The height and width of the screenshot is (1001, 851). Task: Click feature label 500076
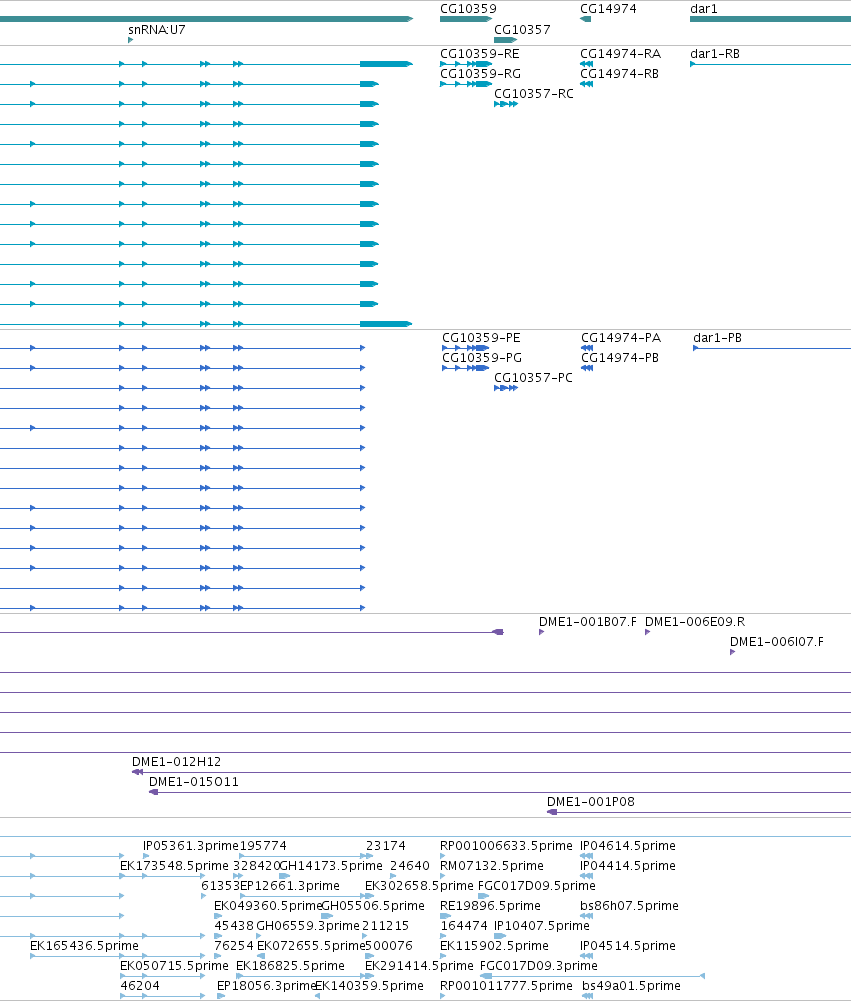click(389, 946)
